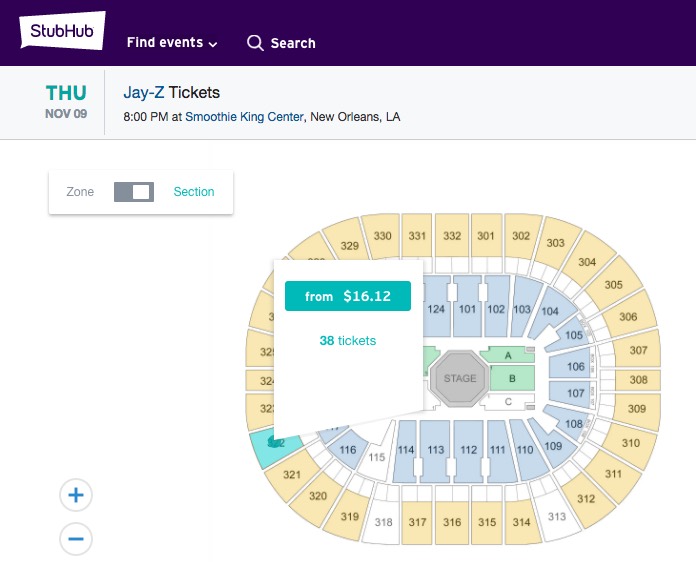Select section 112 on seat map

pyautogui.click(x=468, y=450)
